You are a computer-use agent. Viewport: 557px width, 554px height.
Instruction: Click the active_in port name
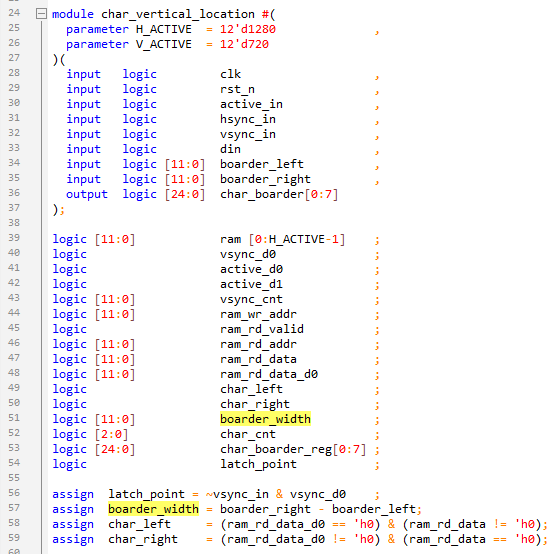point(252,104)
